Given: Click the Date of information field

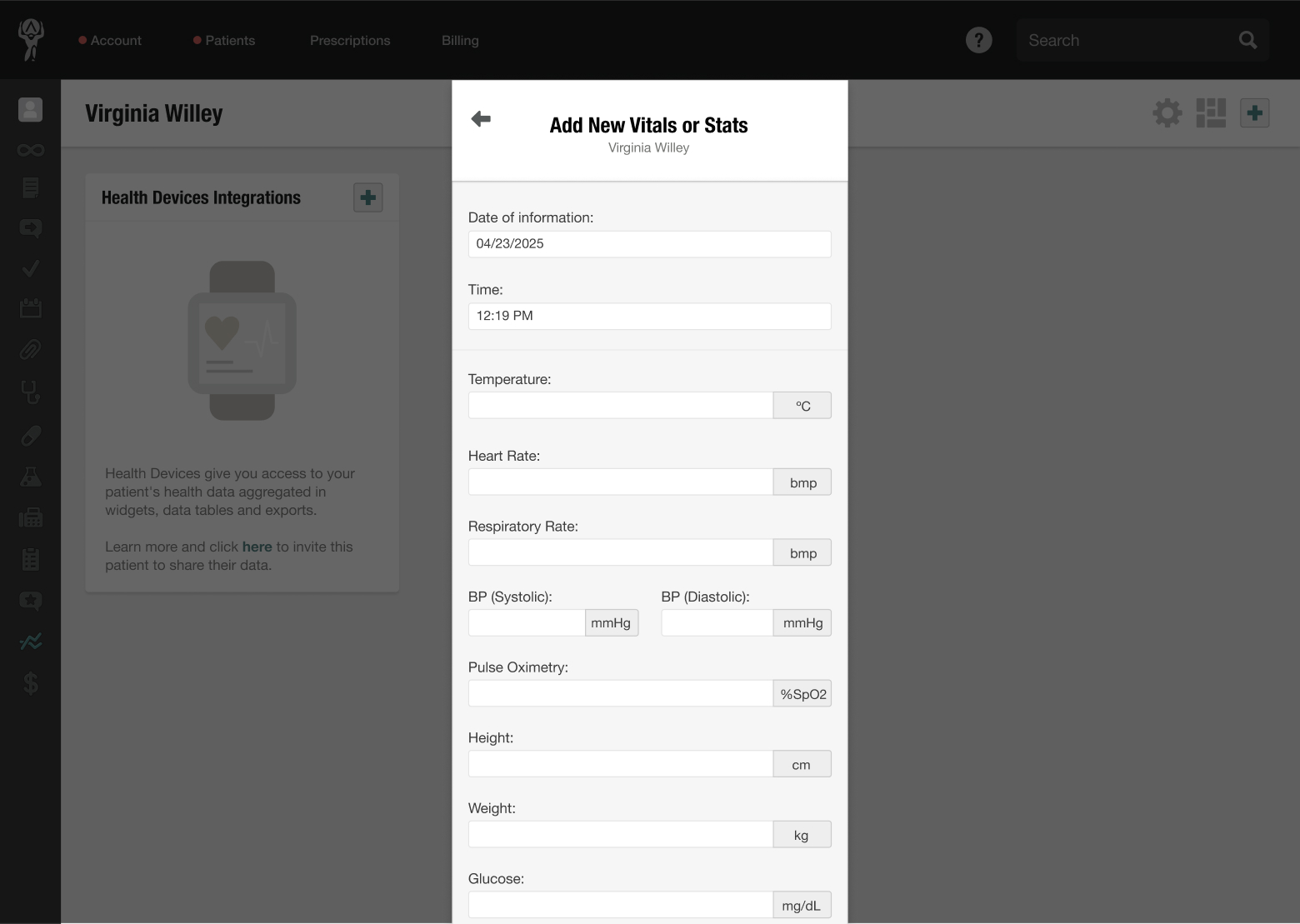Looking at the screenshot, I should (649, 244).
